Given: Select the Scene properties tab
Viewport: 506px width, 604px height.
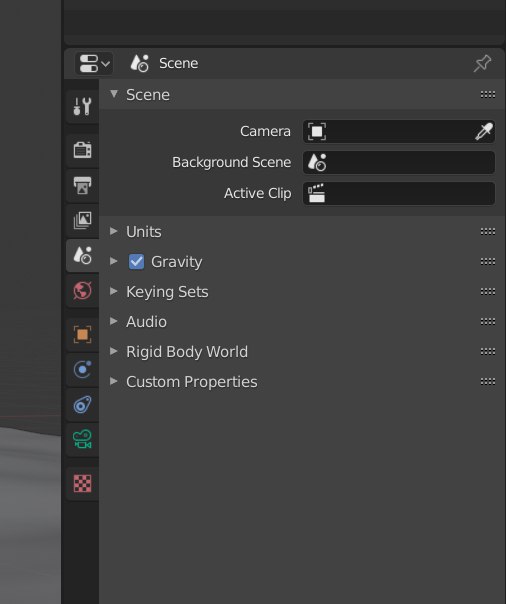Looking at the screenshot, I should coord(82,255).
